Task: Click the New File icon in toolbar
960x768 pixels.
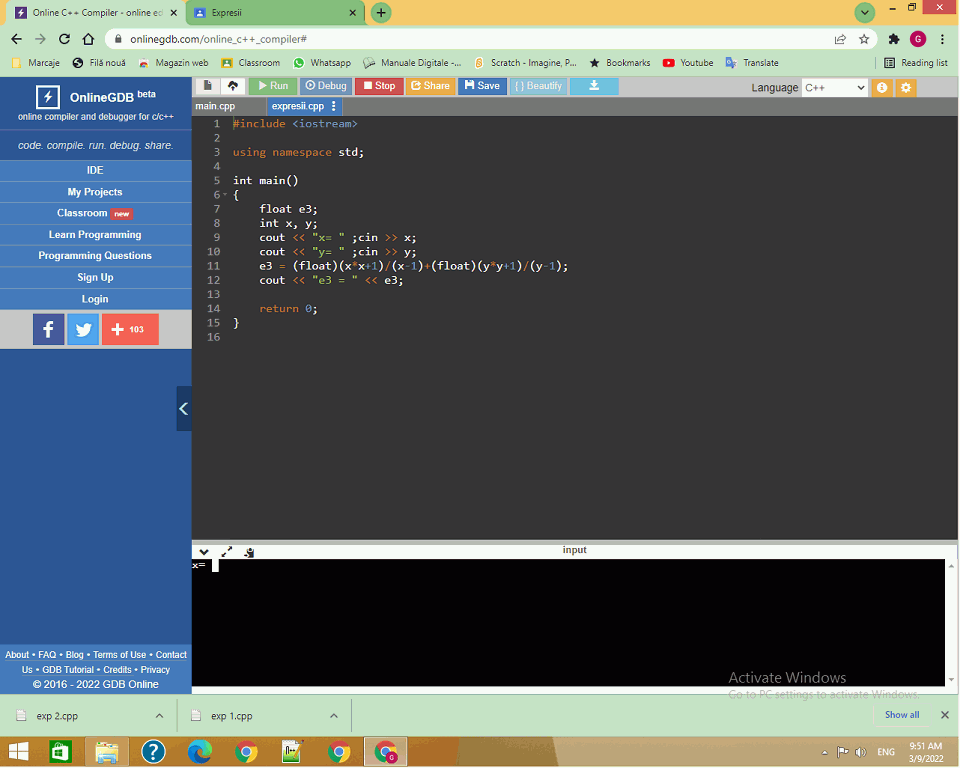Action: click(x=207, y=86)
